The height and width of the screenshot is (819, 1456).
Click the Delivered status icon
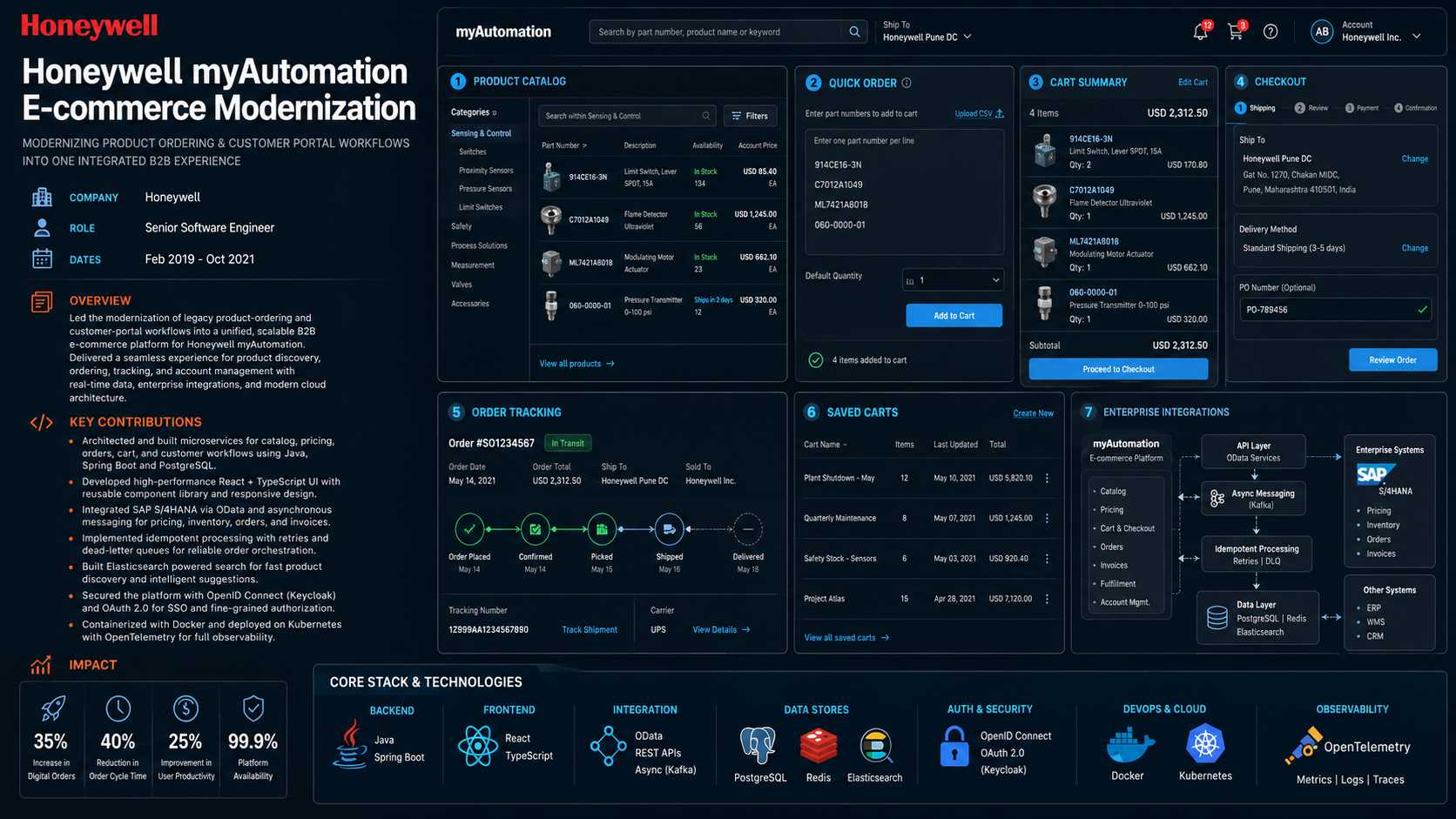[x=748, y=528]
